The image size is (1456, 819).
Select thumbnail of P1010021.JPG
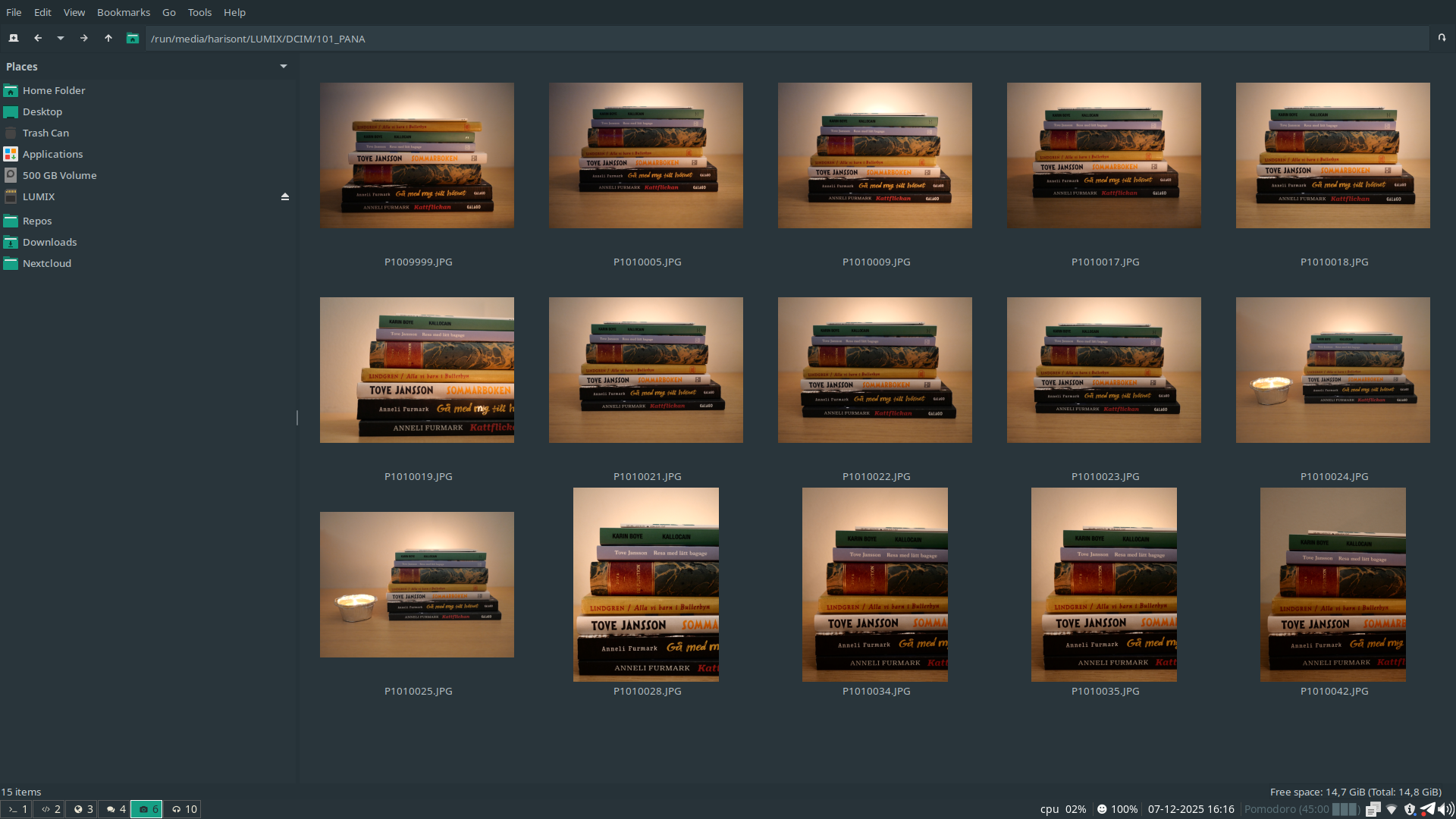[646, 370]
